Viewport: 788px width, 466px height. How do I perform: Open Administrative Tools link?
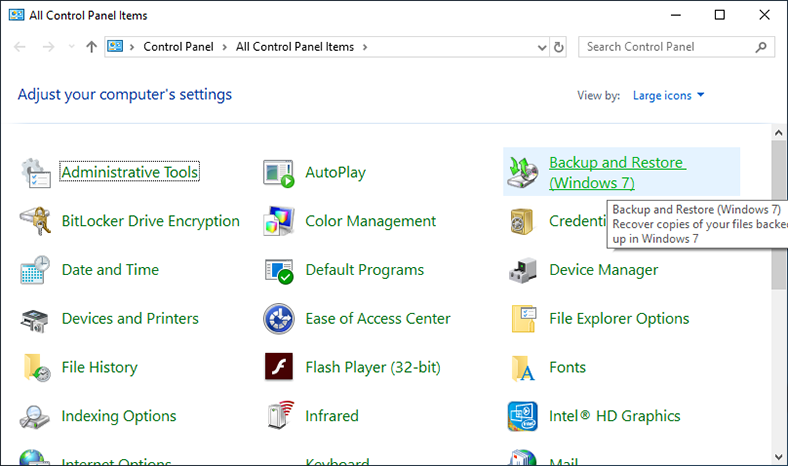coord(130,172)
